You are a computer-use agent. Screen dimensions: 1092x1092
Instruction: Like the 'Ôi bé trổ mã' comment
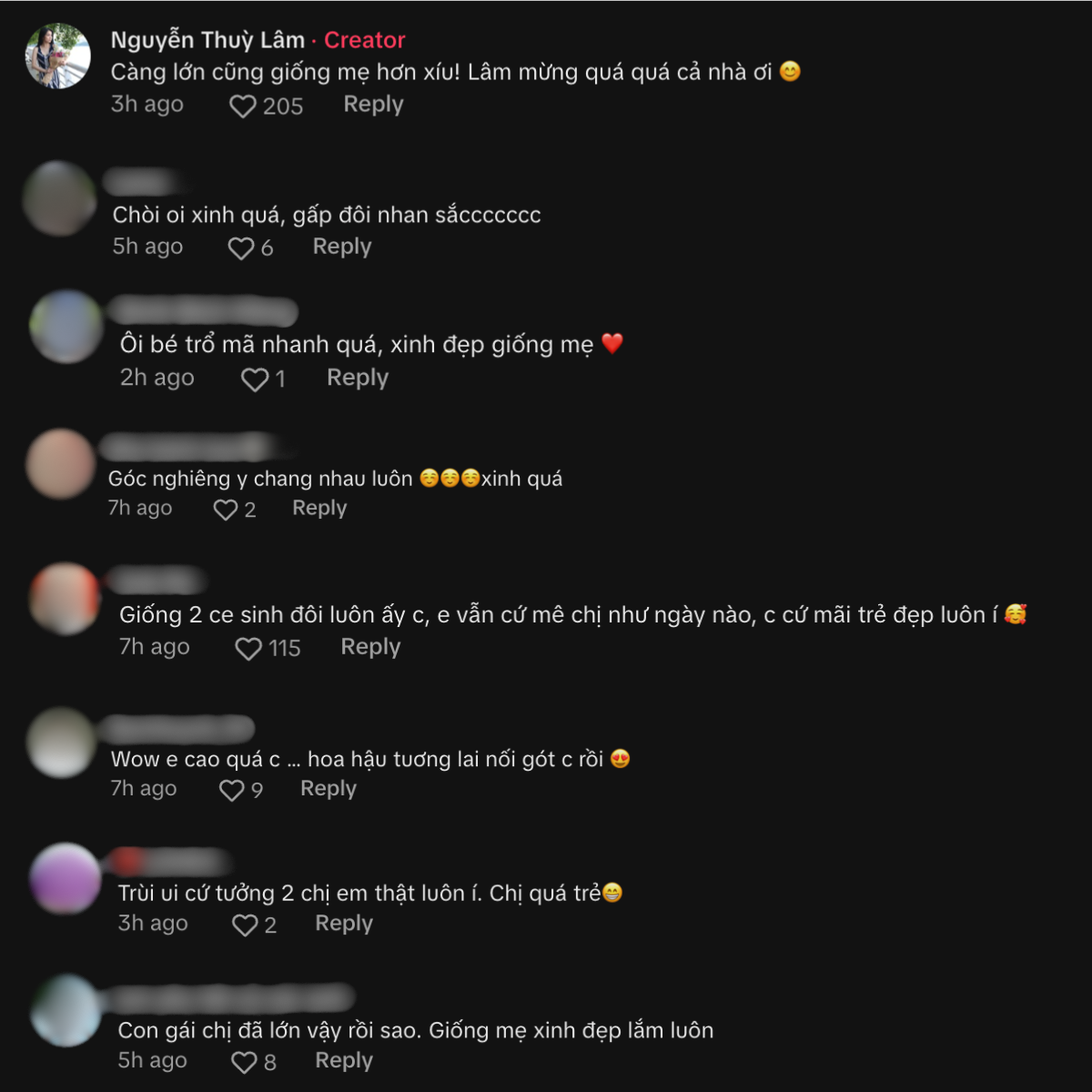[x=254, y=379]
